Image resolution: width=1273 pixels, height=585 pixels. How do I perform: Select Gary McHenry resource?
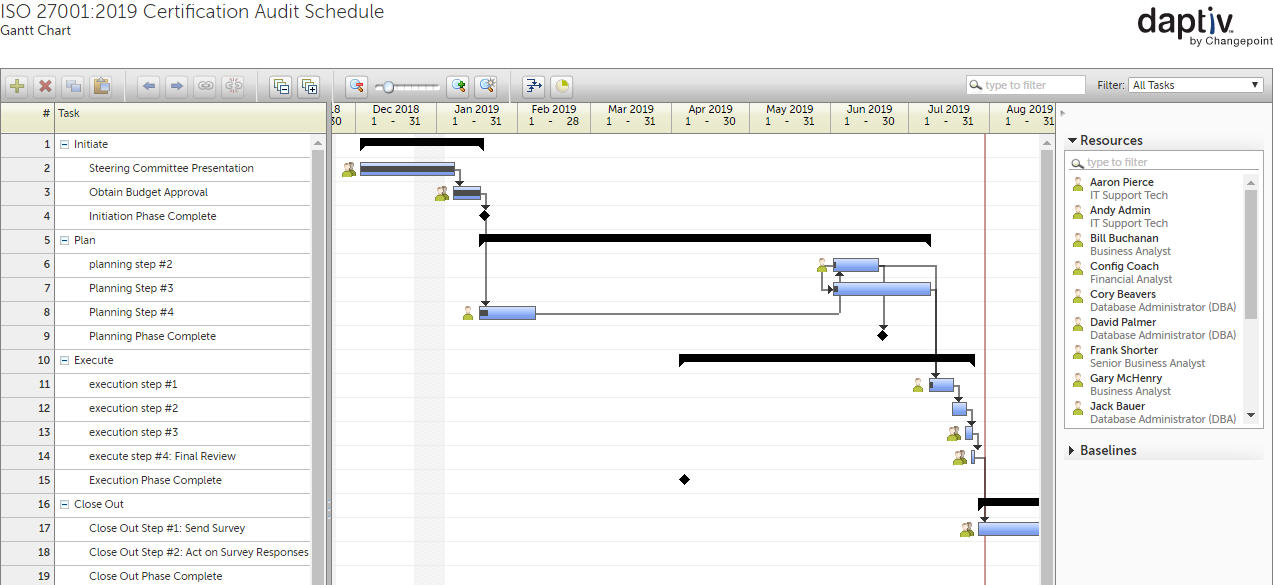[1126, 378]
